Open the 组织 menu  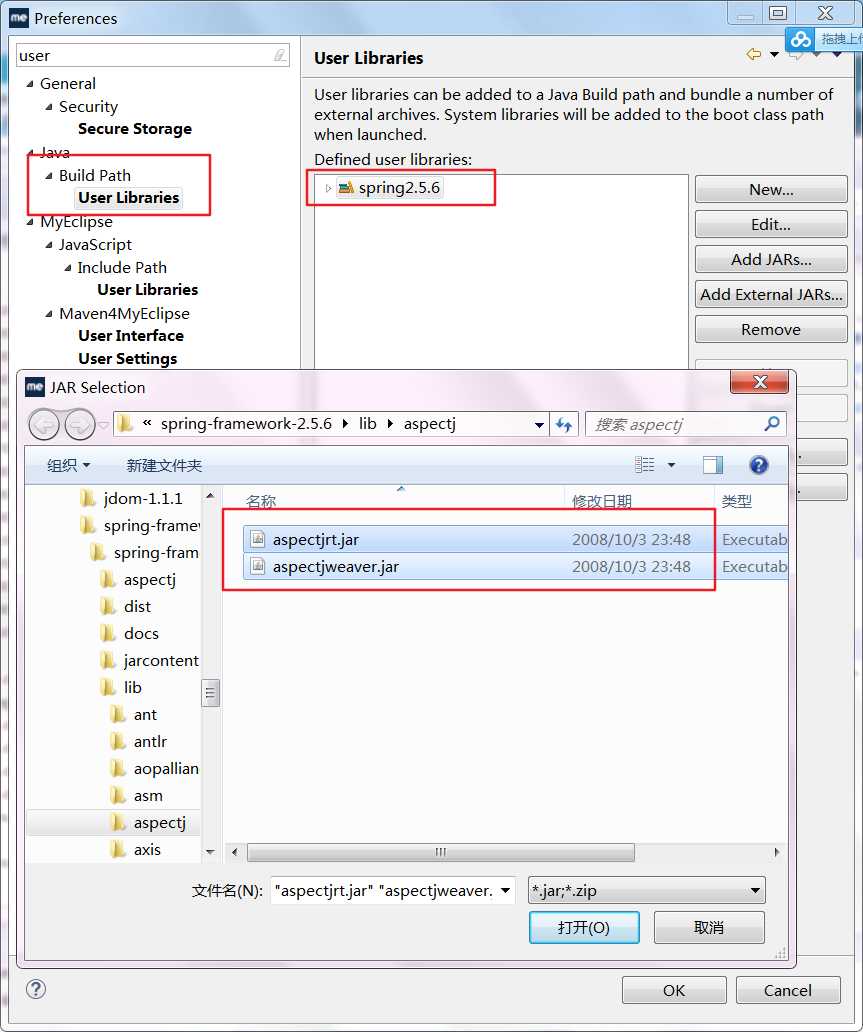tap(68, 465)
